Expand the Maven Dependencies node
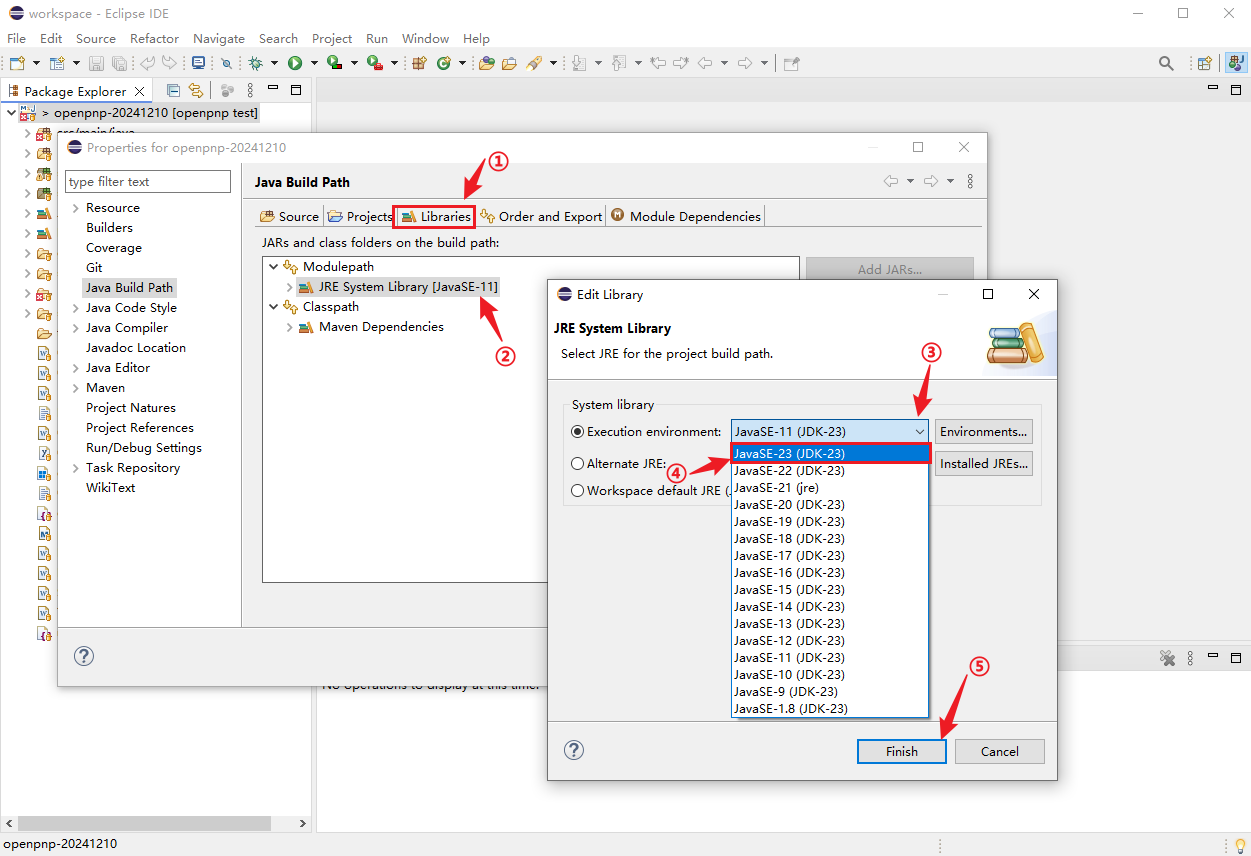Image resolution: width=1251 pixels, height=856 pixels. click(x=290, y=327)
